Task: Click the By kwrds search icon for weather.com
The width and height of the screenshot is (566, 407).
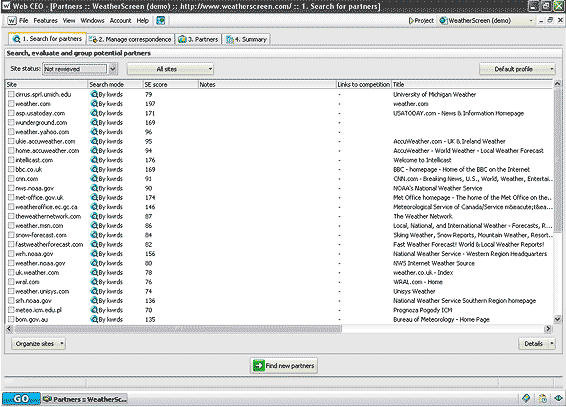Action: pos(94,104)
